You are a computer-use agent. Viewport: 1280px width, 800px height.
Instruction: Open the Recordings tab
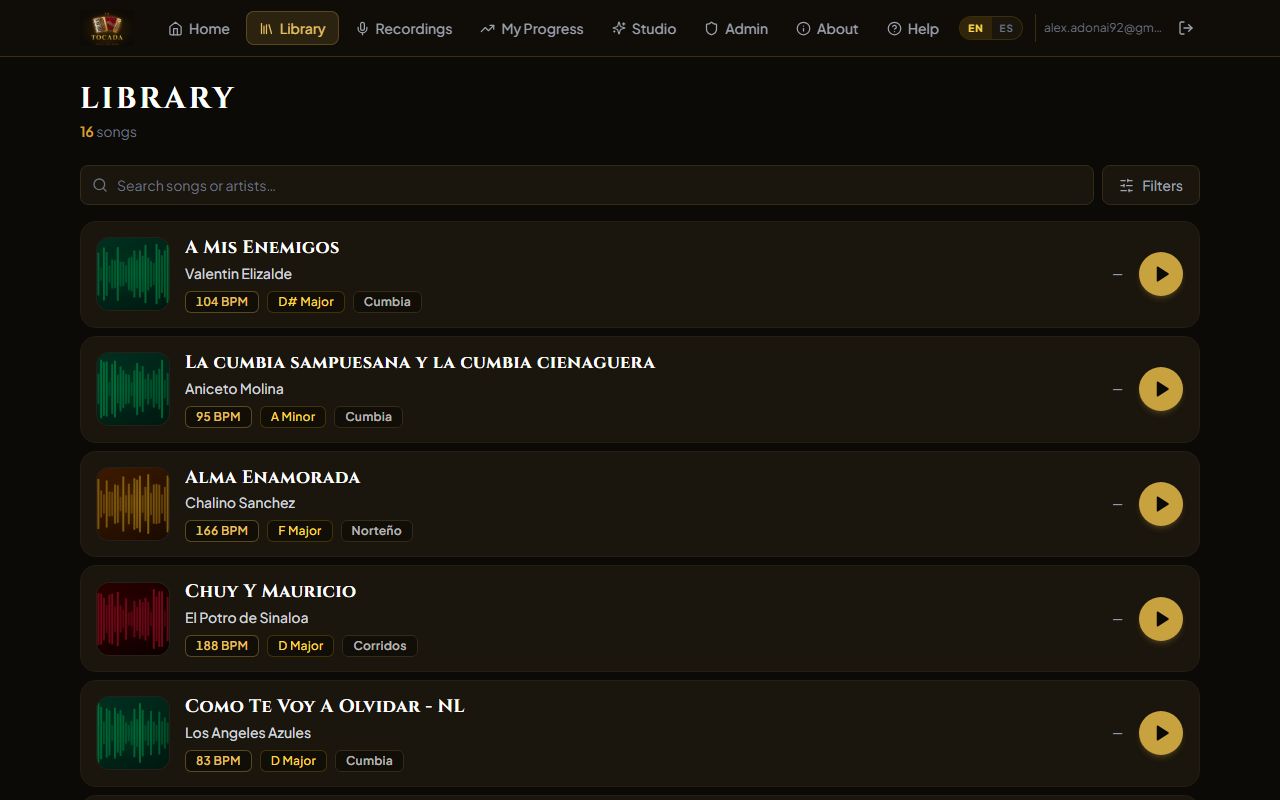tap(404, 28)
